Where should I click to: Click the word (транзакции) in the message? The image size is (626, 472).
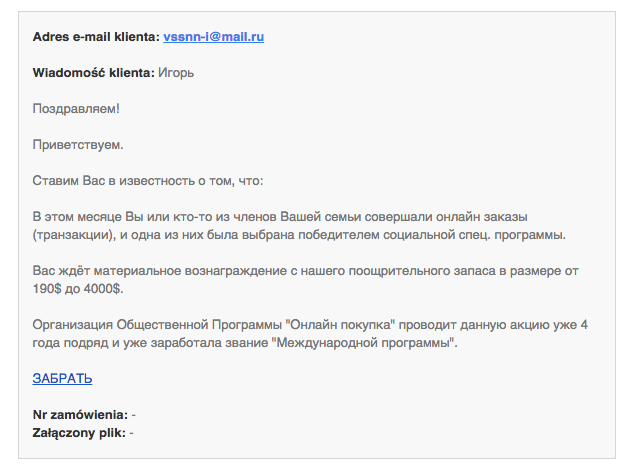(73, 235)
